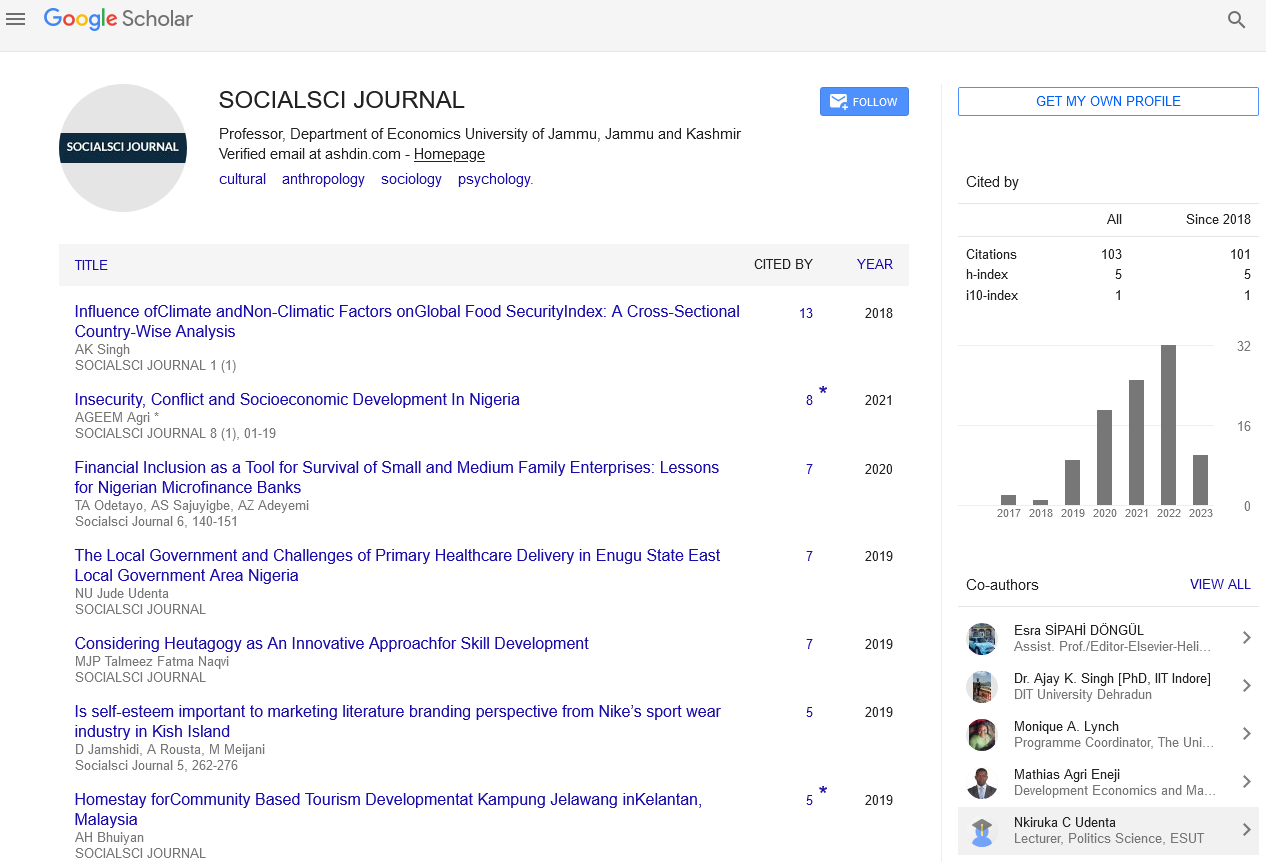Open the profile Homepage link
This screenshot has height=862, width=1266.
tap(449, 154)
